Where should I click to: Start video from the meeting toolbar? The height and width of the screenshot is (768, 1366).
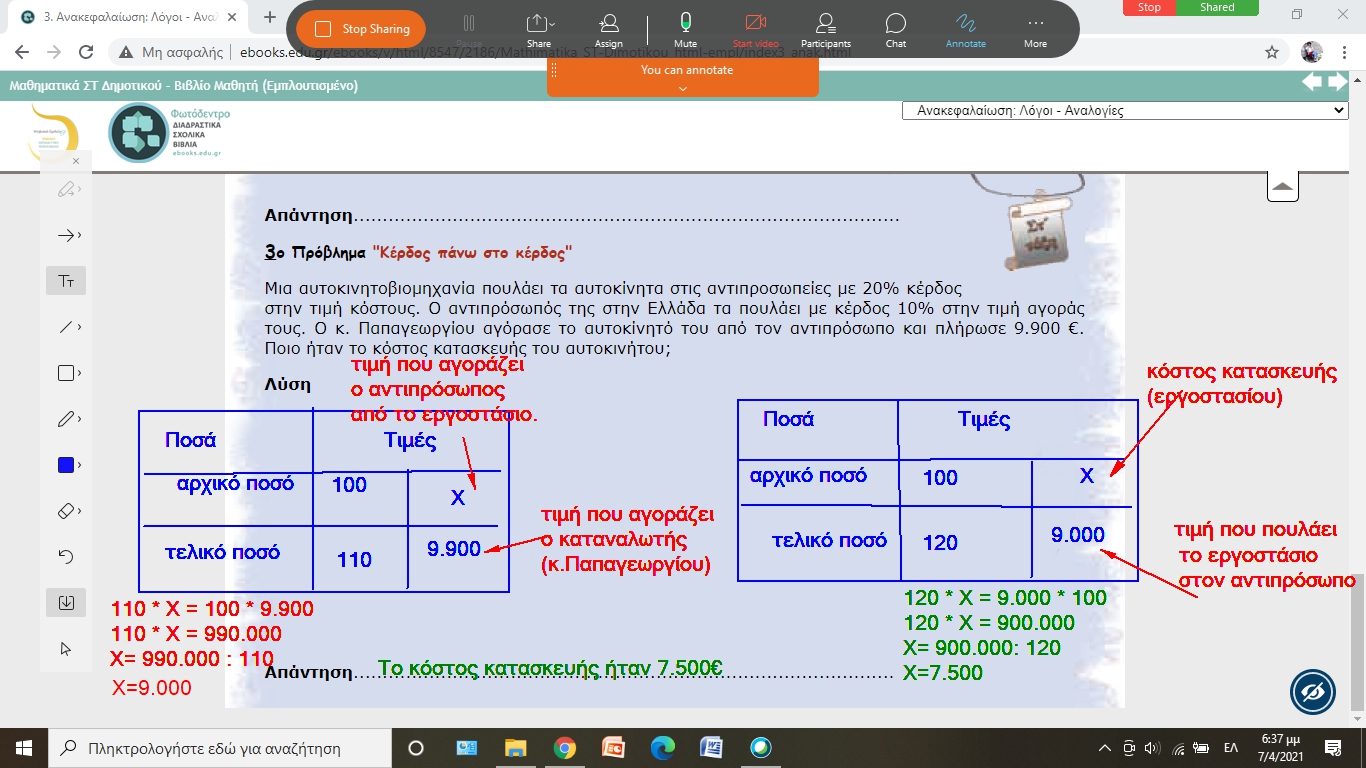[755, 29]
